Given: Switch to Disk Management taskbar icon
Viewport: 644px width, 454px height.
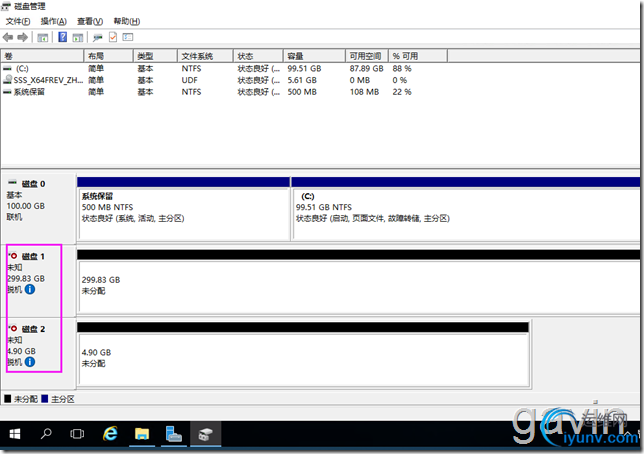Looking at the screenshot, I should coord(205,434).
